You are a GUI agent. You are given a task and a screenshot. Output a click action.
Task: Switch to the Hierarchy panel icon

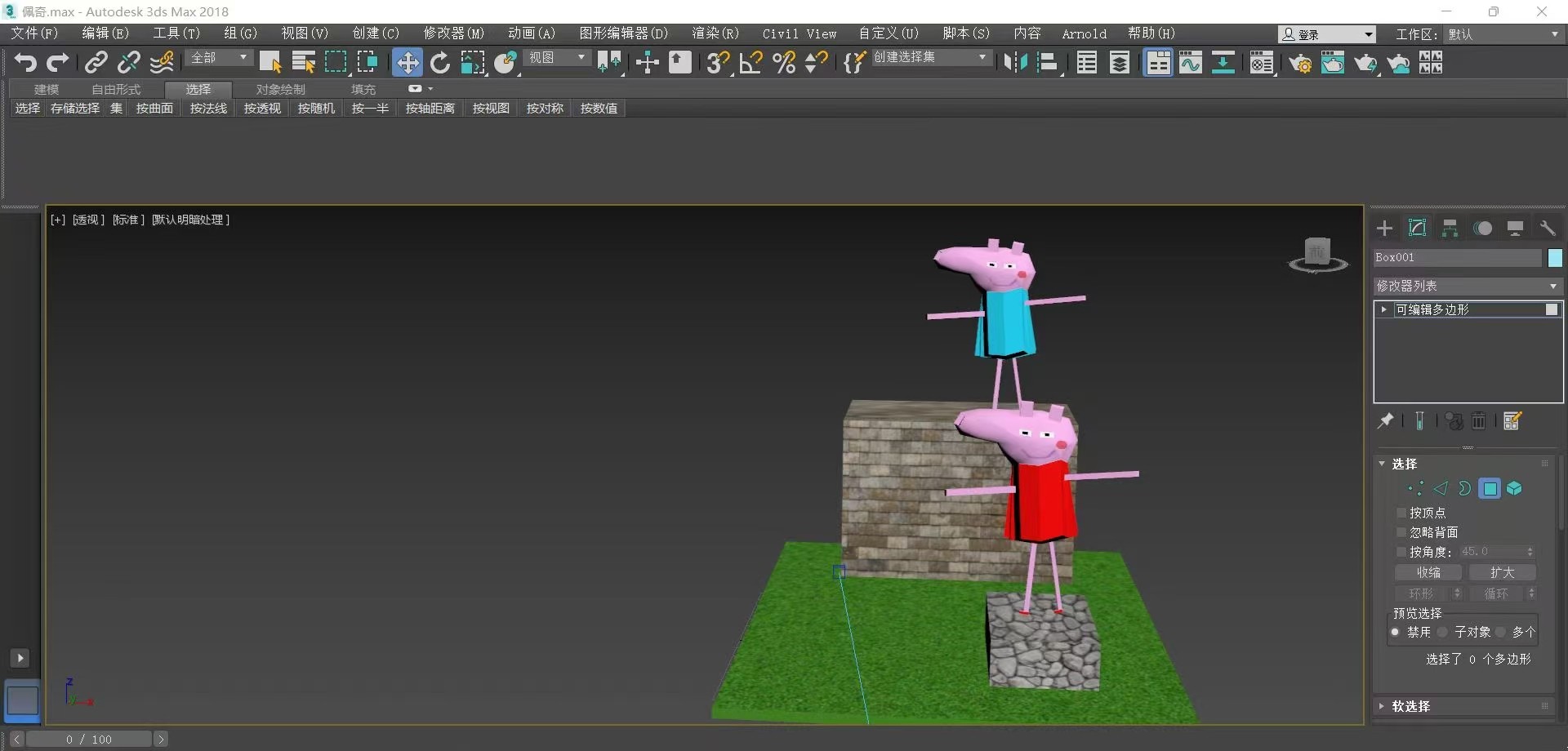1450,229
